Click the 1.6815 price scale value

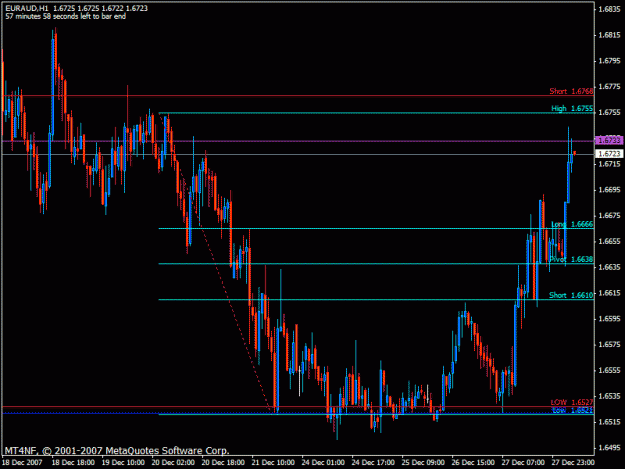610,35
